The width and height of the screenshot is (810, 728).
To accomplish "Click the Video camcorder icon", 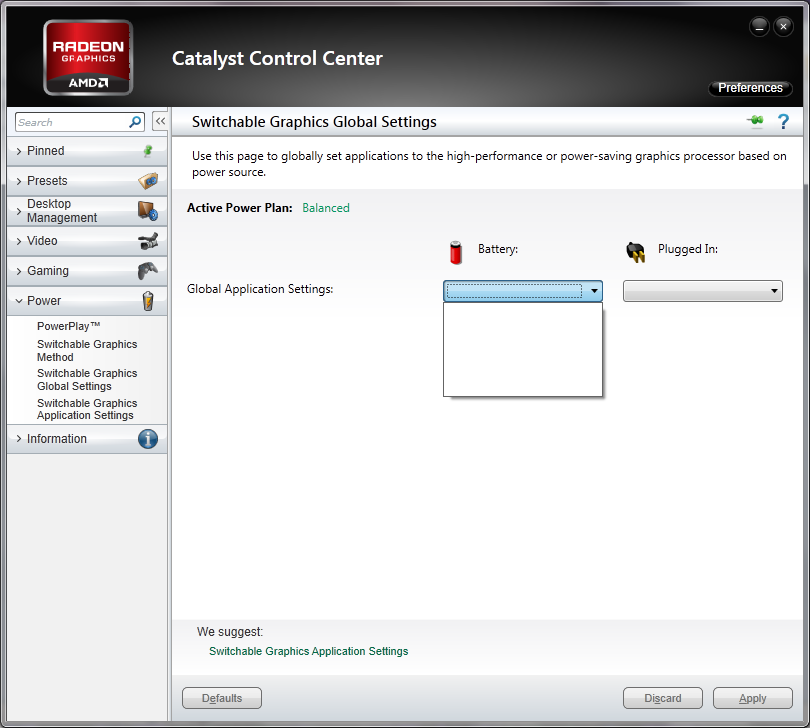I will click(x=148, y=241).
